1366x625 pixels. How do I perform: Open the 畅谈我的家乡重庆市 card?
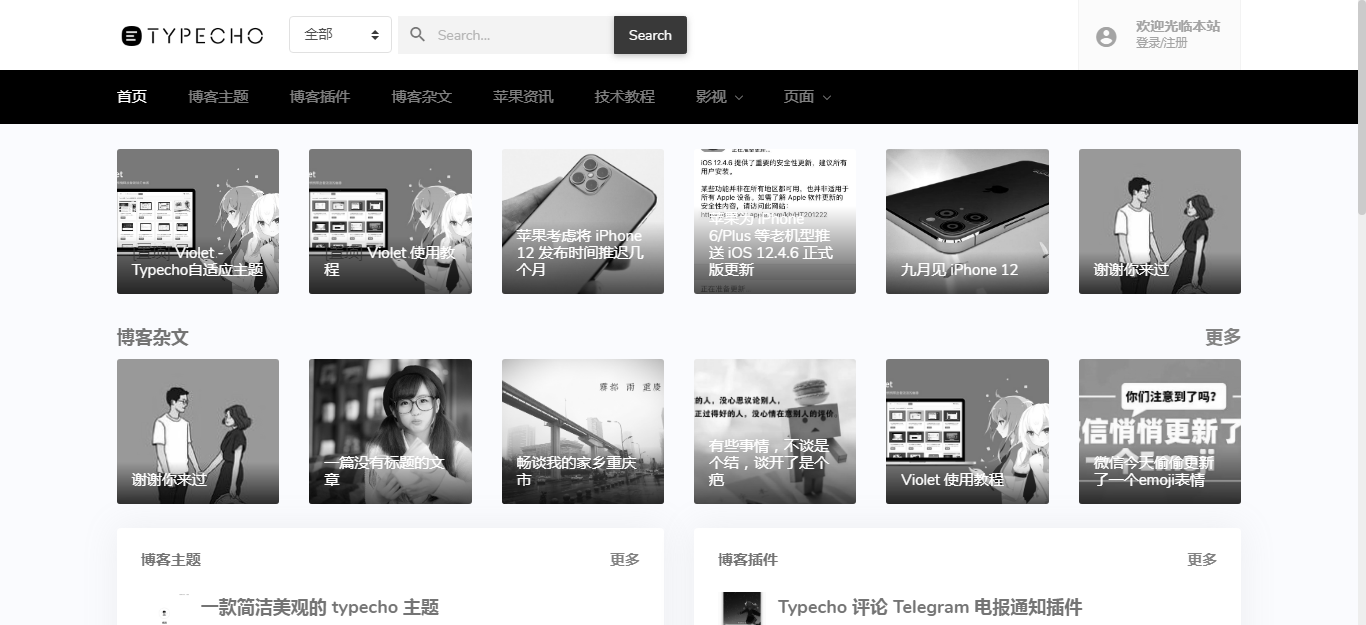583,431
